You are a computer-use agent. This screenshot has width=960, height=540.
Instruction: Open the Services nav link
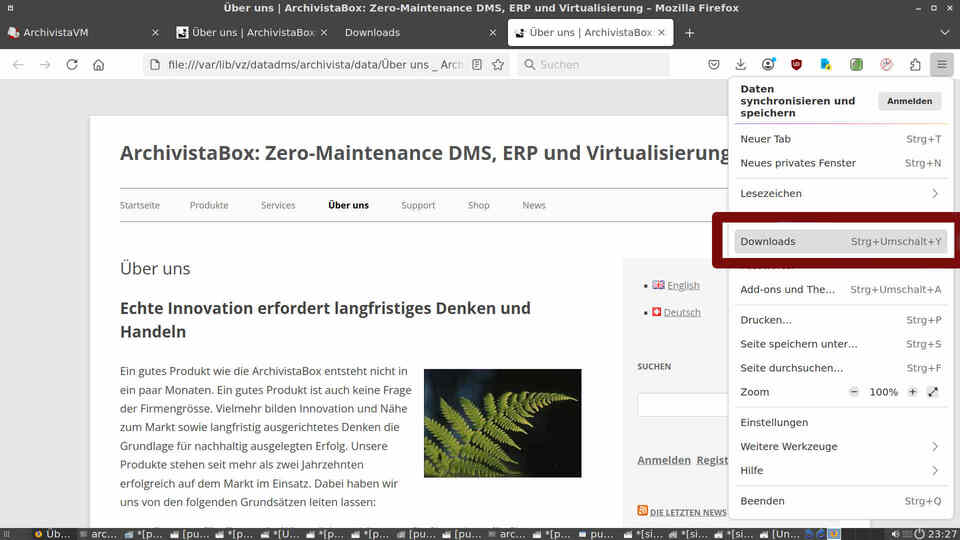(278, 205)
